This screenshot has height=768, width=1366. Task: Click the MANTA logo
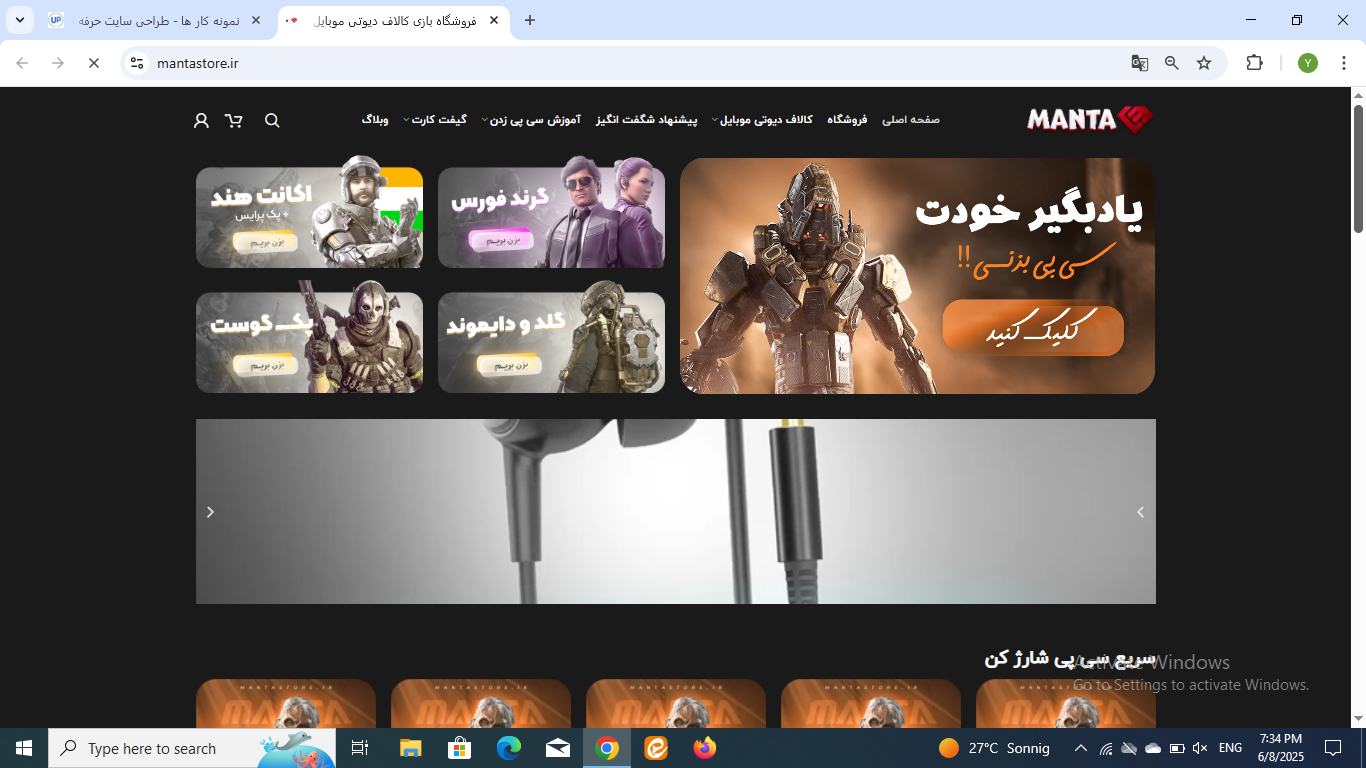click(1089, 120)
